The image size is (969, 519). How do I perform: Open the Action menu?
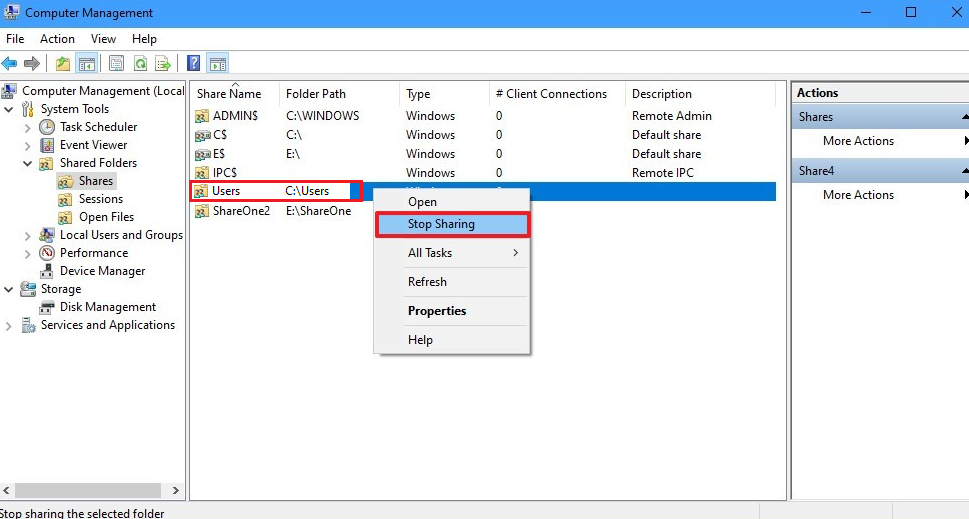click(x=57, y=39)
